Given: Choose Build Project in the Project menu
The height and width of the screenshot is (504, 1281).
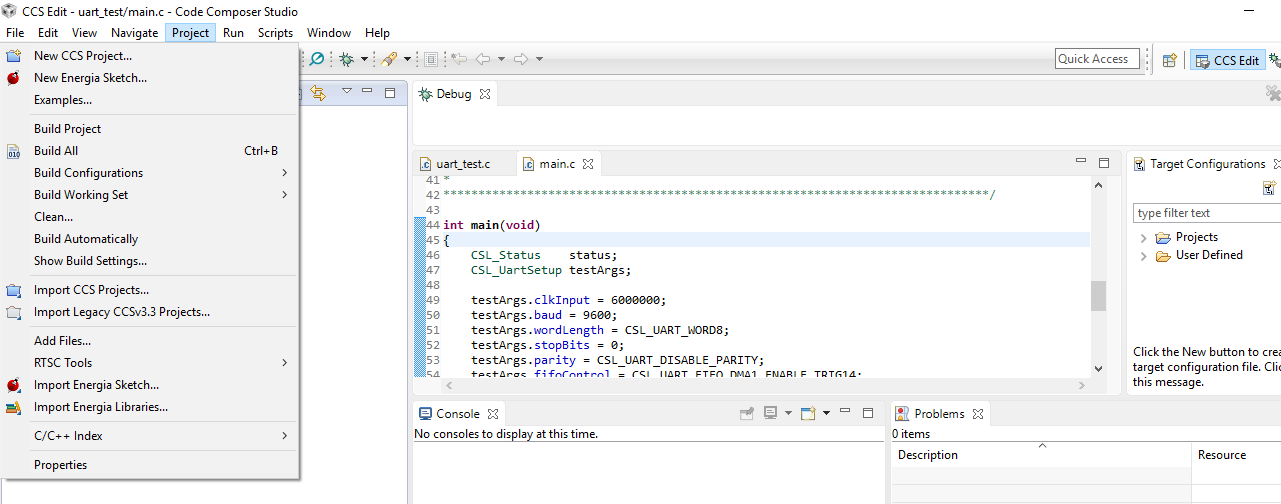Looking at the screenshot, I should (150, 129).
